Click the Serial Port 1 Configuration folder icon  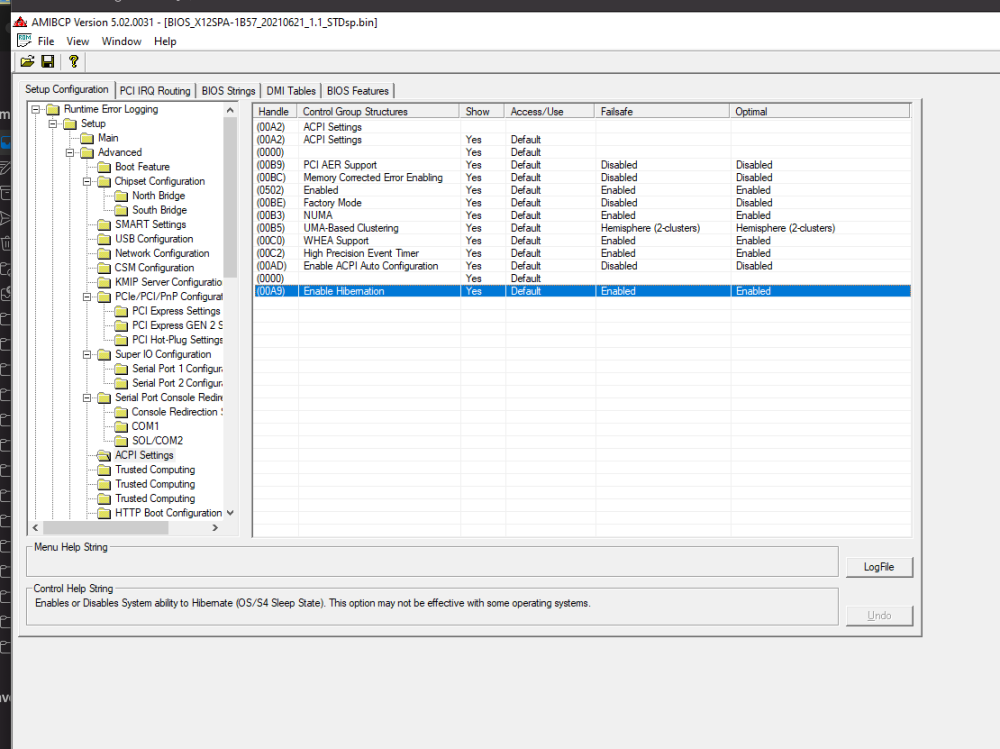tap(121, 369)
